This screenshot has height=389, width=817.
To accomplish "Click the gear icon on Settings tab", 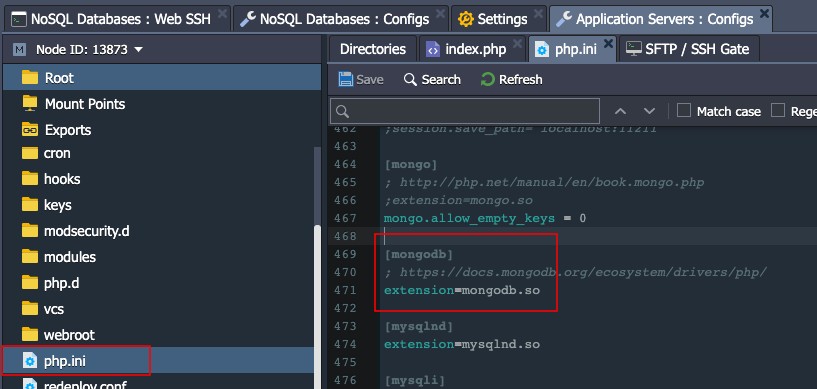I will (x=466, y=19).
